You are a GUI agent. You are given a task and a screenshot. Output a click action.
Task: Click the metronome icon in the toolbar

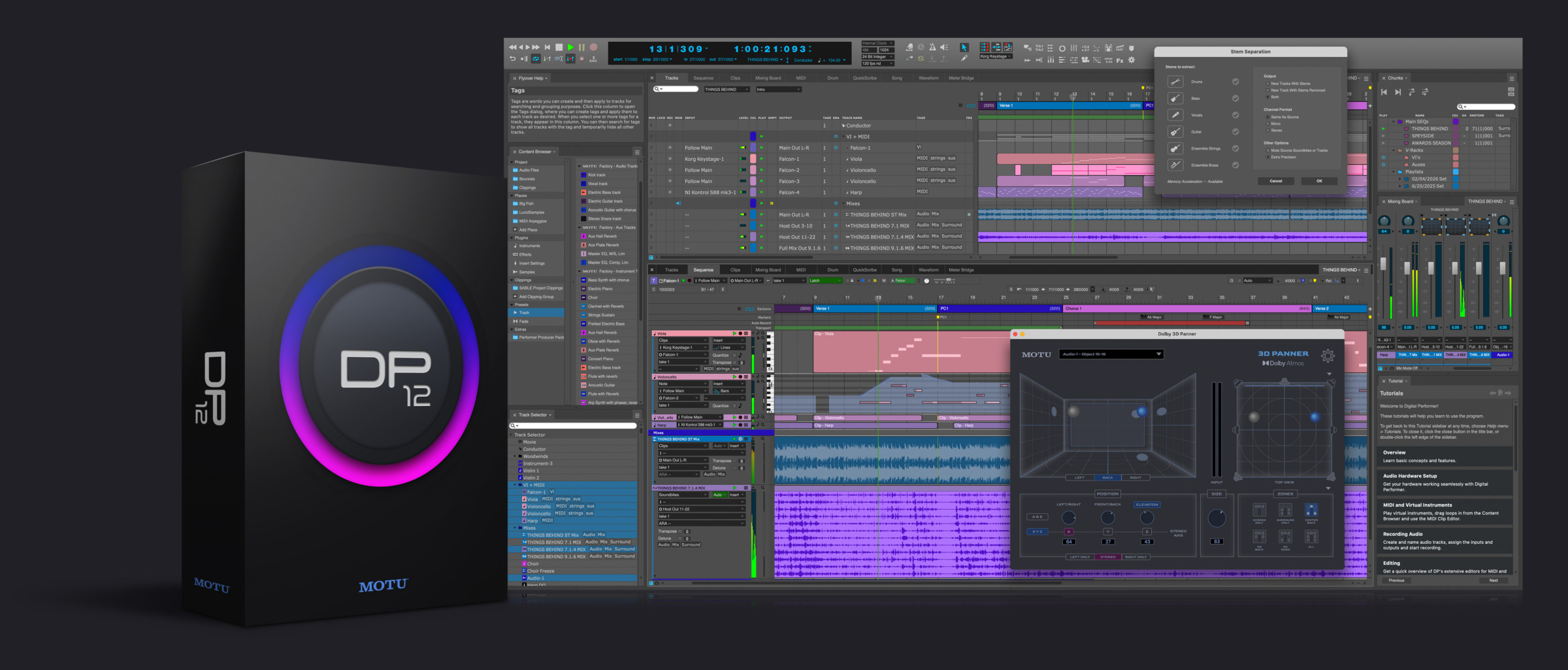[x=932, y=47]
